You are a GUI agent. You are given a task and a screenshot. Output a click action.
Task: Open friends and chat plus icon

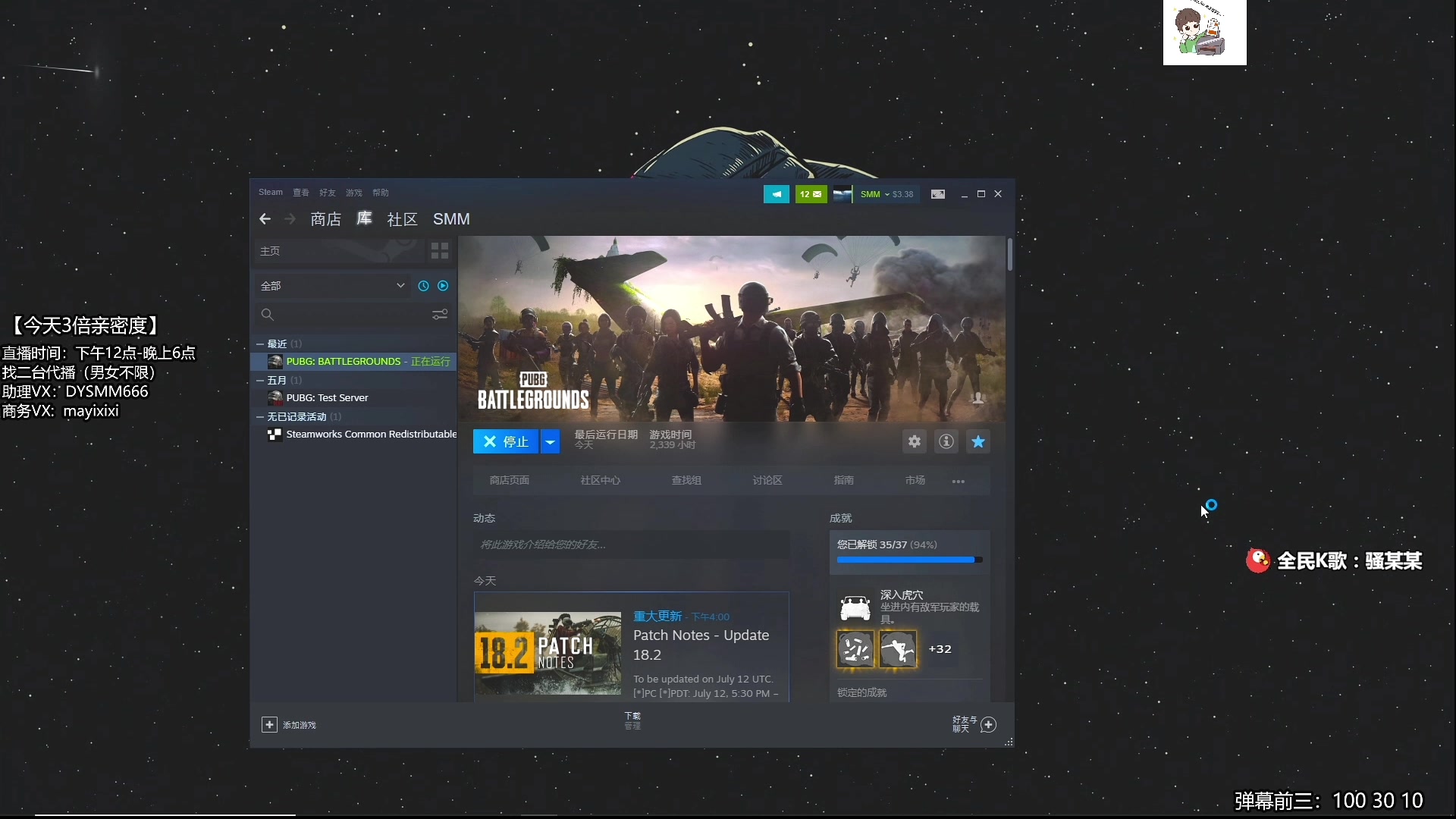click(989, 725)
